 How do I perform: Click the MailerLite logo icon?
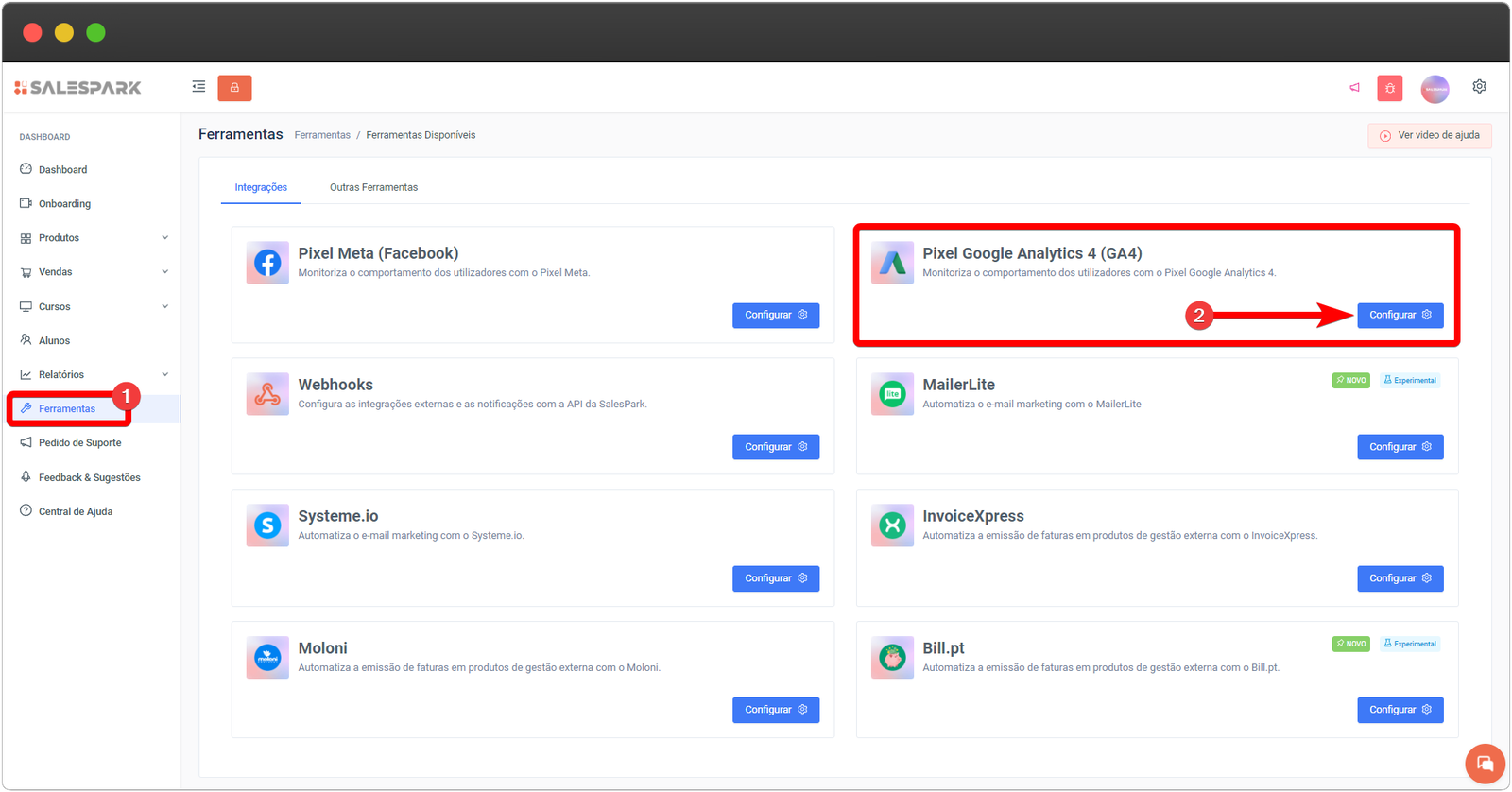892,394
